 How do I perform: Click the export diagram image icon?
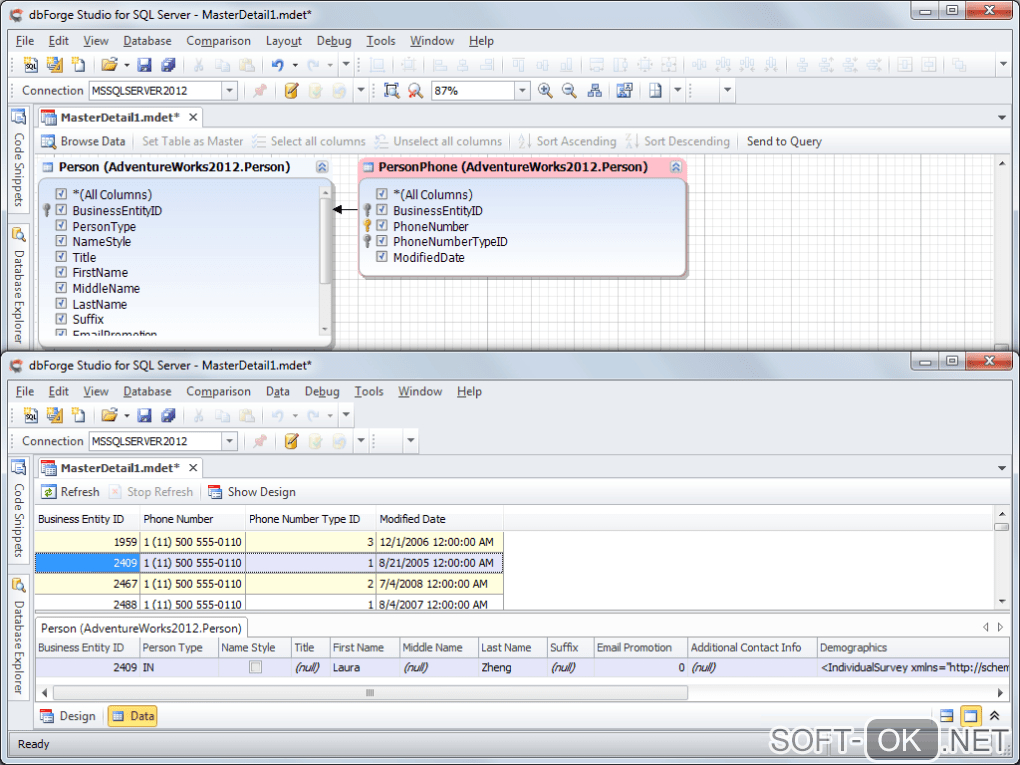(624, 91)
